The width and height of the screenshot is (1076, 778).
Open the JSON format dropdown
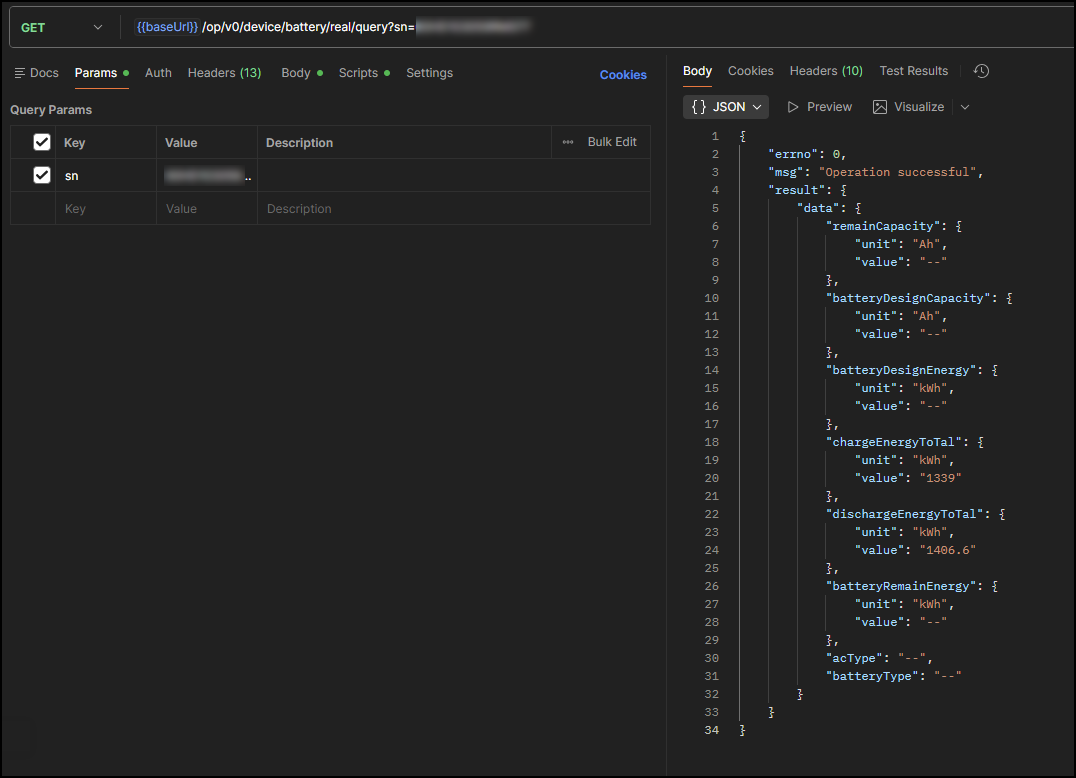click(x=726, y=107)
